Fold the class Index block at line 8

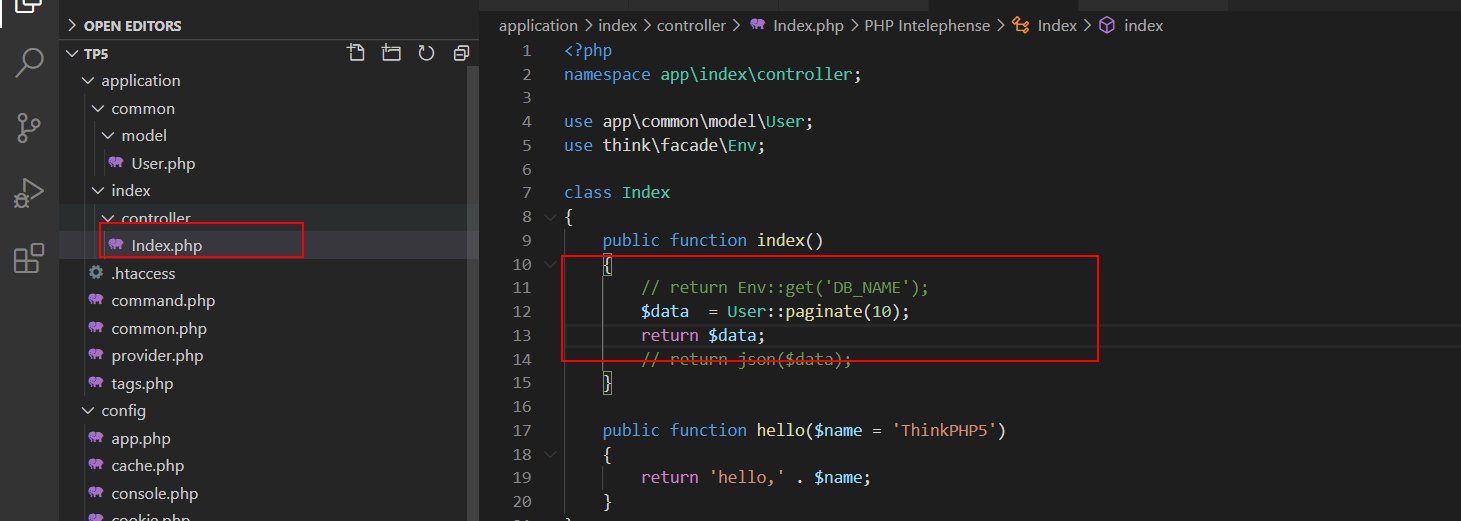[x=549, y=217]
